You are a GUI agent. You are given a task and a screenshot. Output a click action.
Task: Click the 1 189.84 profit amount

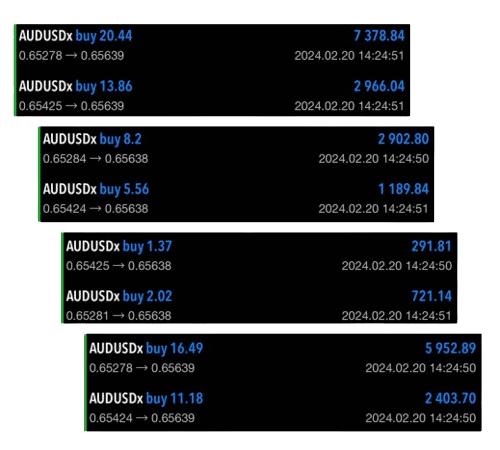(x=403, y=189)
